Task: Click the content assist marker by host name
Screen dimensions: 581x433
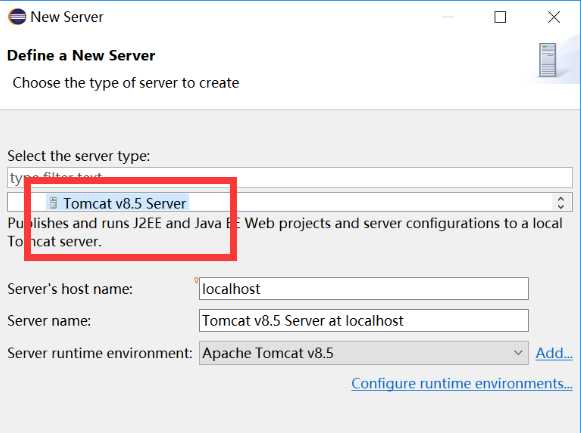Action: (196, 280)
